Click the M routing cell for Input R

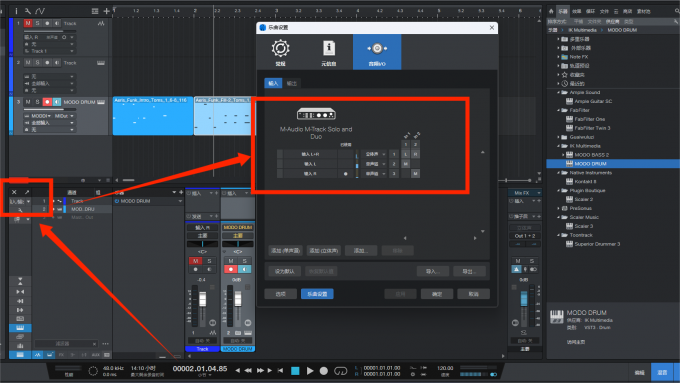pos(415,173)
